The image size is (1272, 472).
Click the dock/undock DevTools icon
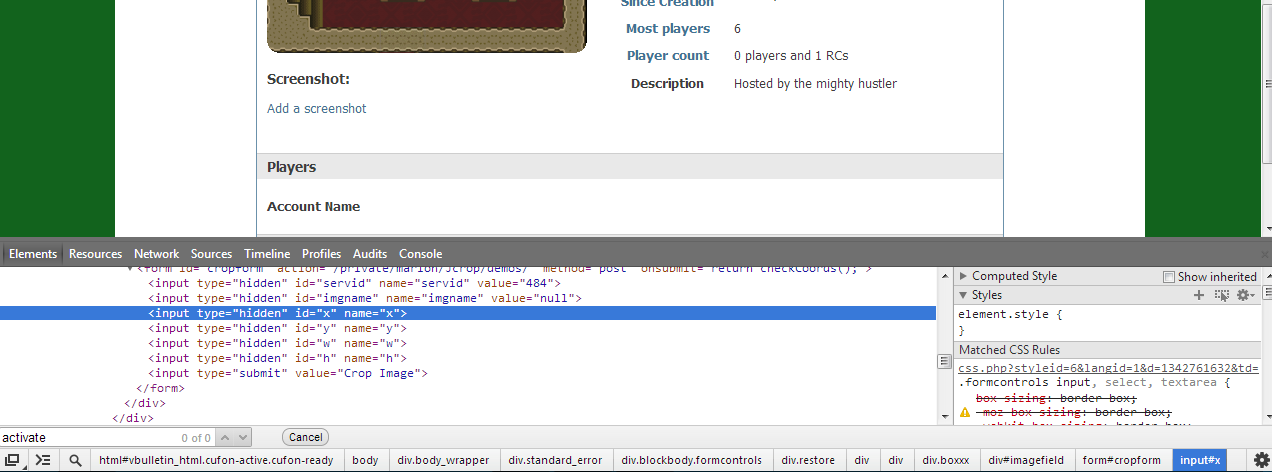pos(13,460)
